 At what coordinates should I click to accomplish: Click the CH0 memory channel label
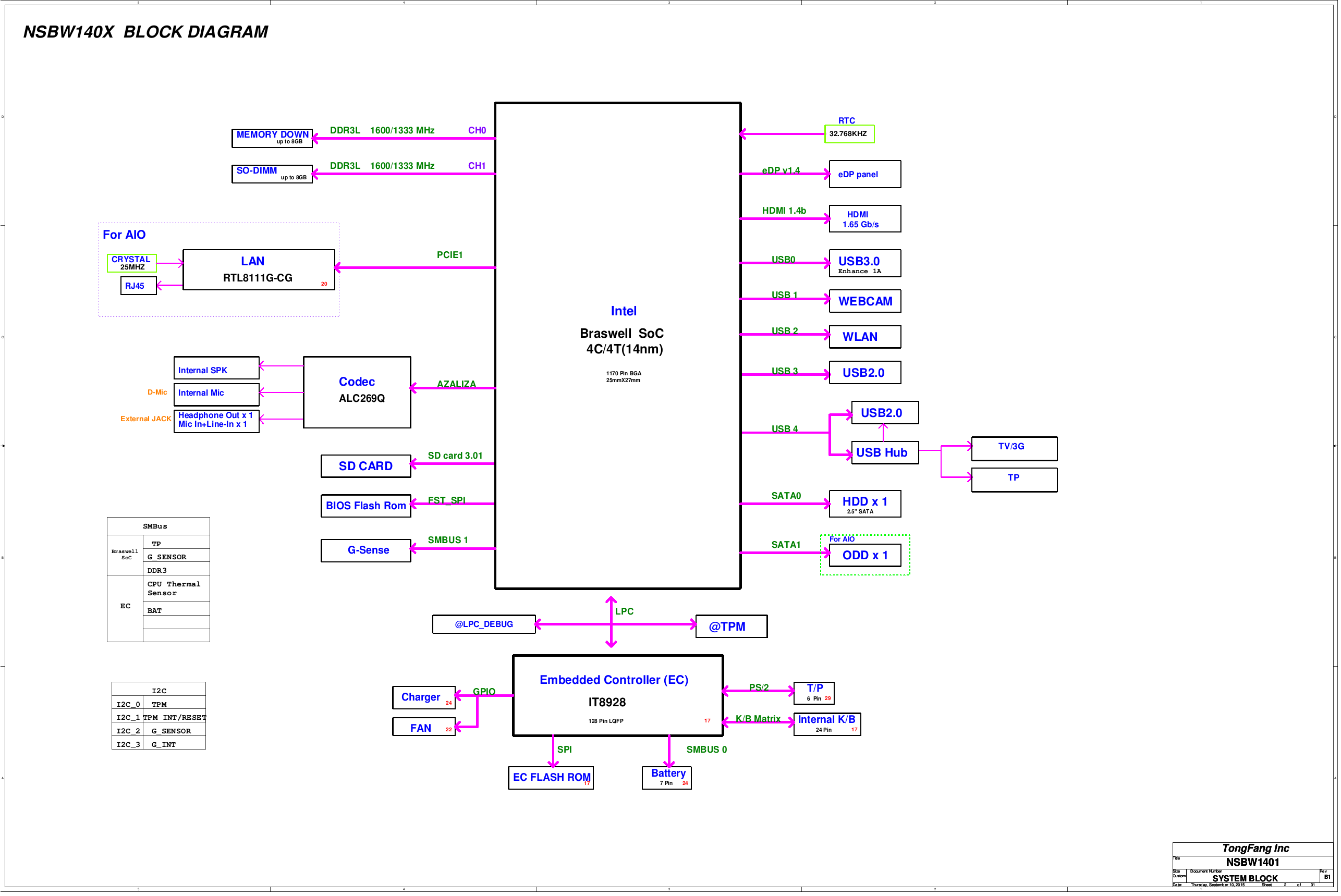(477, 130)
